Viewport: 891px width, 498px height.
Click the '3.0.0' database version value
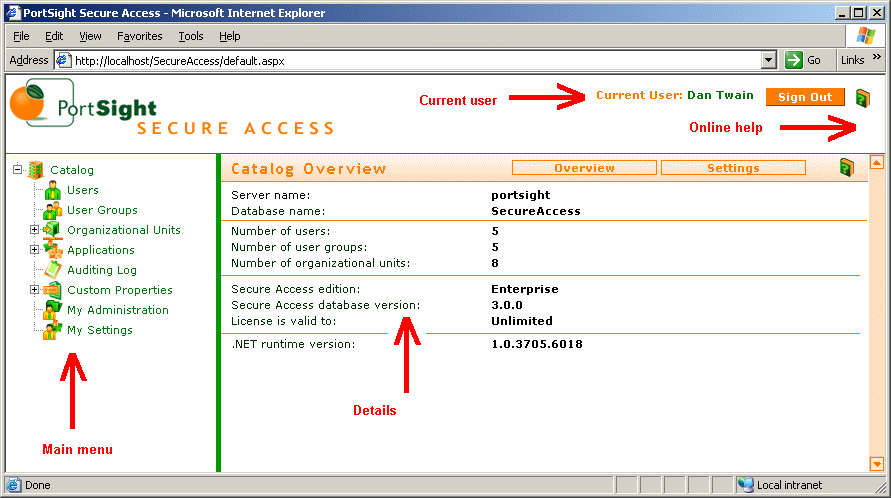507,305
